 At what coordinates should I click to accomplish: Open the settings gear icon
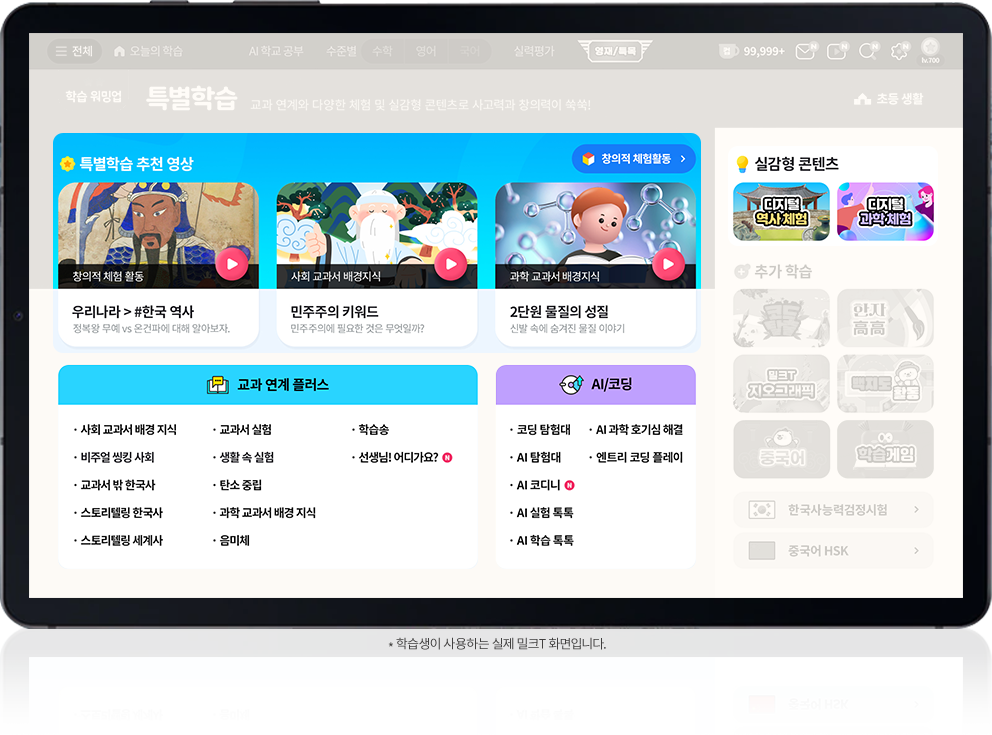(x=899, y=52)
